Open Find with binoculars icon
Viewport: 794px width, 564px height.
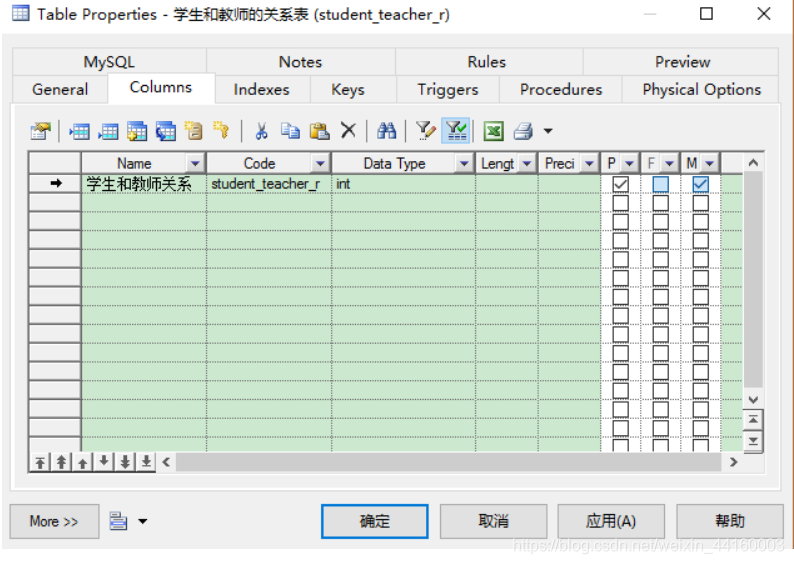pyautogui.click(x=386, y=131)
